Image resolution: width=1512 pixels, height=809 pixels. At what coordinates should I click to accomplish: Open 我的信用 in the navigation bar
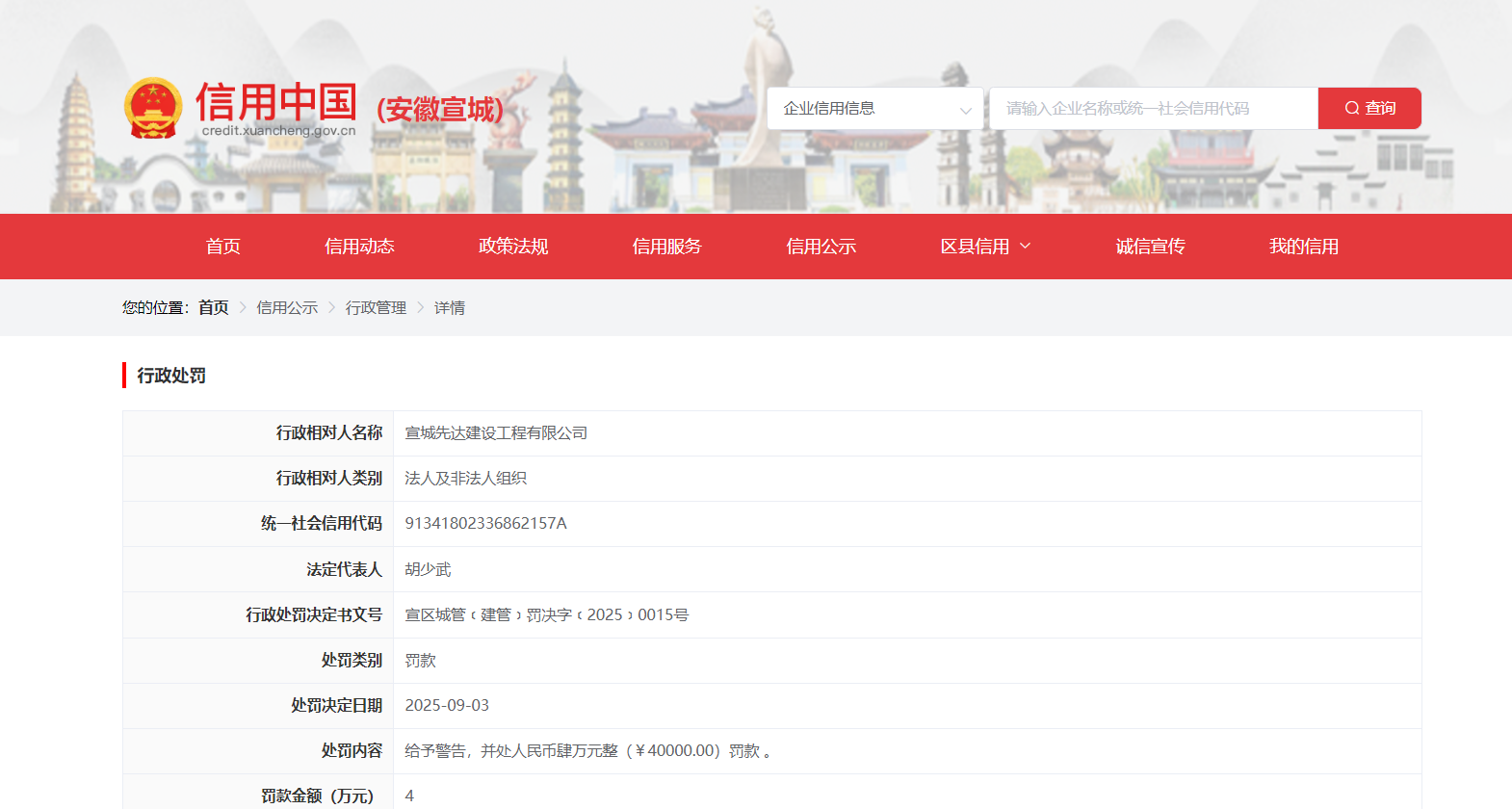click(1303, 247)
